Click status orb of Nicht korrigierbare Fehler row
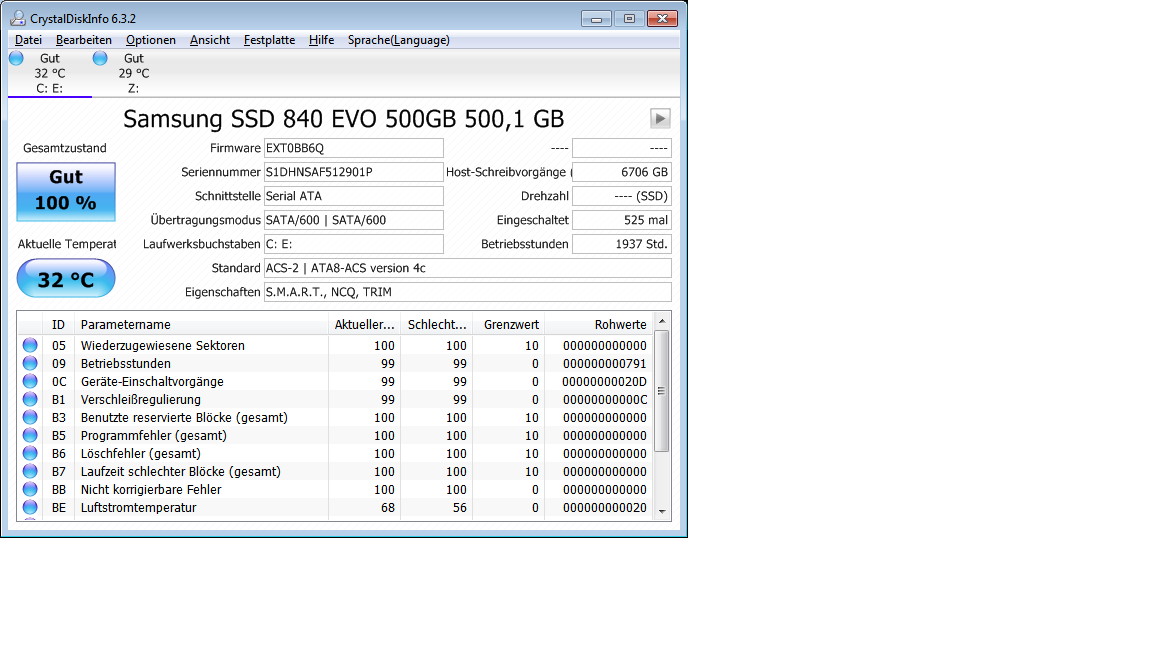This screenshot has width=1152, height=648. point(30,489)
